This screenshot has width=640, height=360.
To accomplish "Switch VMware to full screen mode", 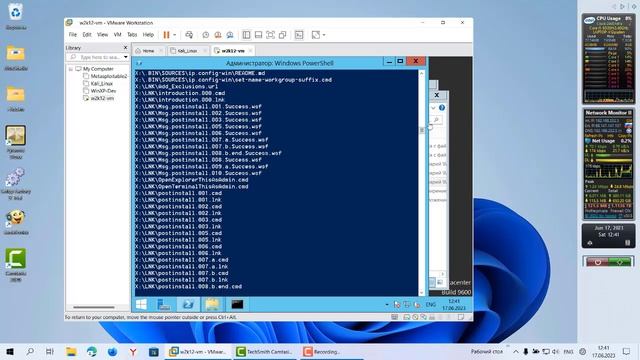I will pos(270,35).
